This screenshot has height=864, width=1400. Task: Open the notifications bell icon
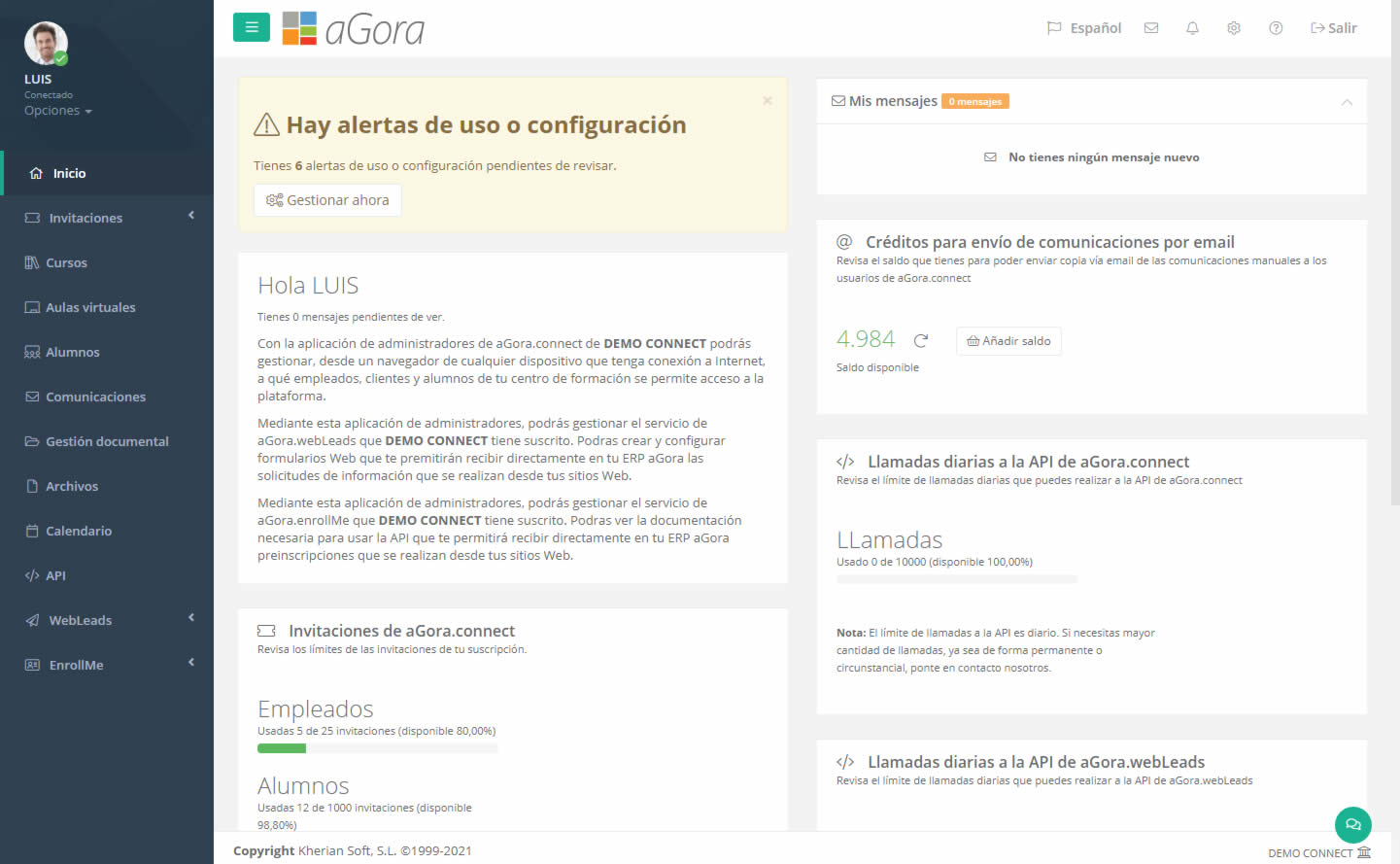[1192, 28]
